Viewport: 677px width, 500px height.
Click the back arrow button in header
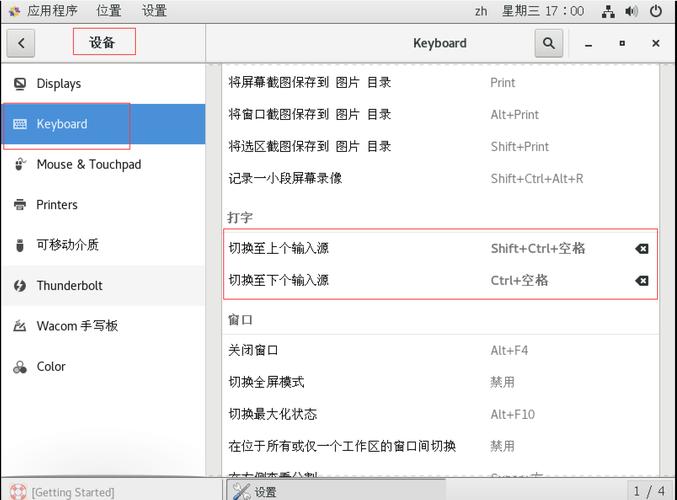[x=21, y=43]
